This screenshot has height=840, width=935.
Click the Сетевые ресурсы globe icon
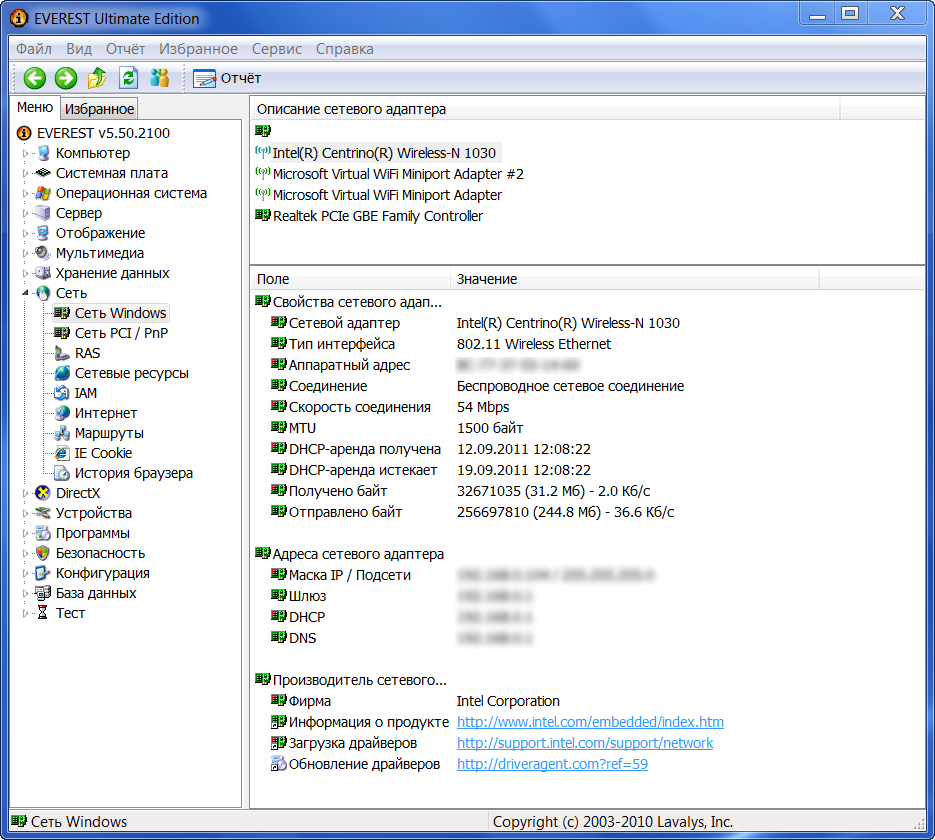[x=62, y=373]
